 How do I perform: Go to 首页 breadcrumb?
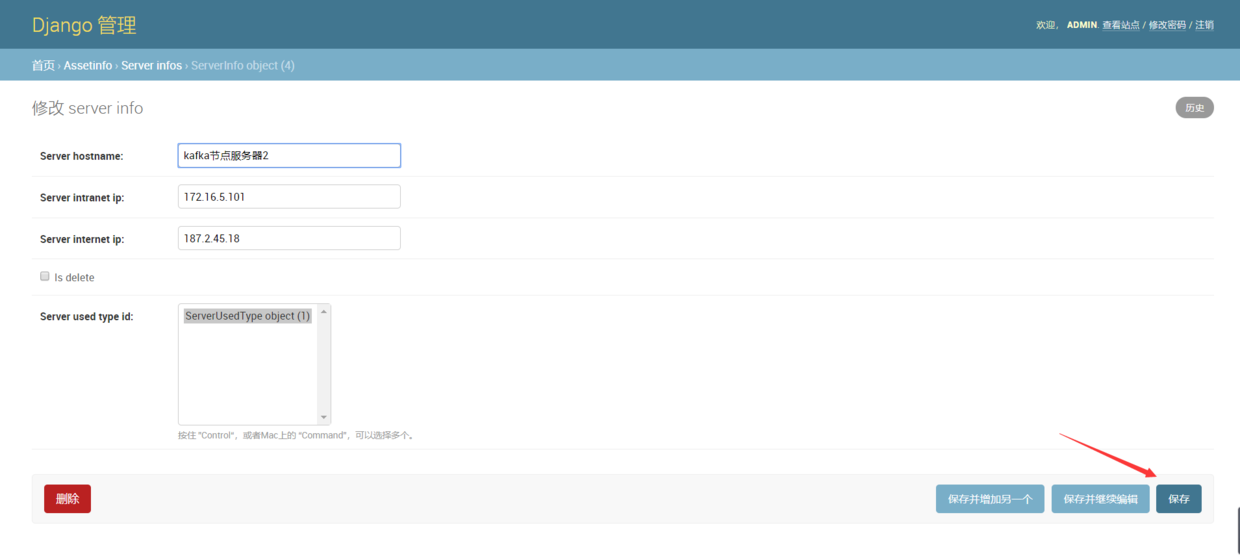[x=43, y=65]
